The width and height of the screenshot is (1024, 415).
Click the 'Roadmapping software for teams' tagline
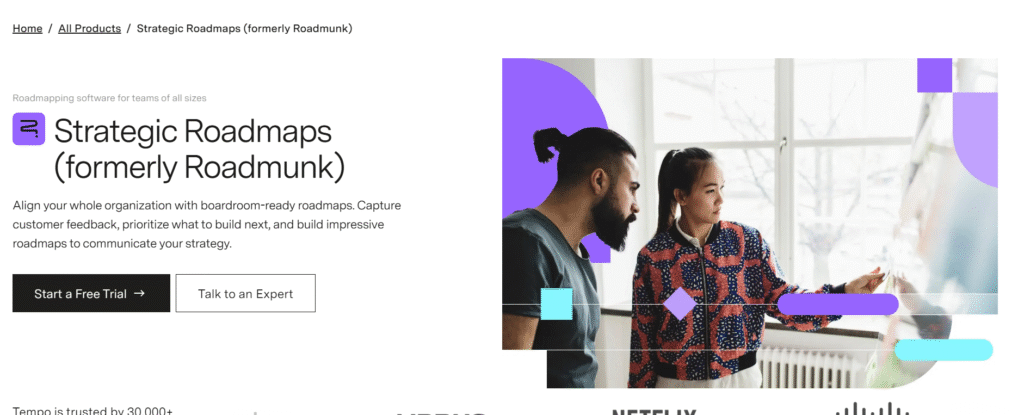[x=110, y=98]
